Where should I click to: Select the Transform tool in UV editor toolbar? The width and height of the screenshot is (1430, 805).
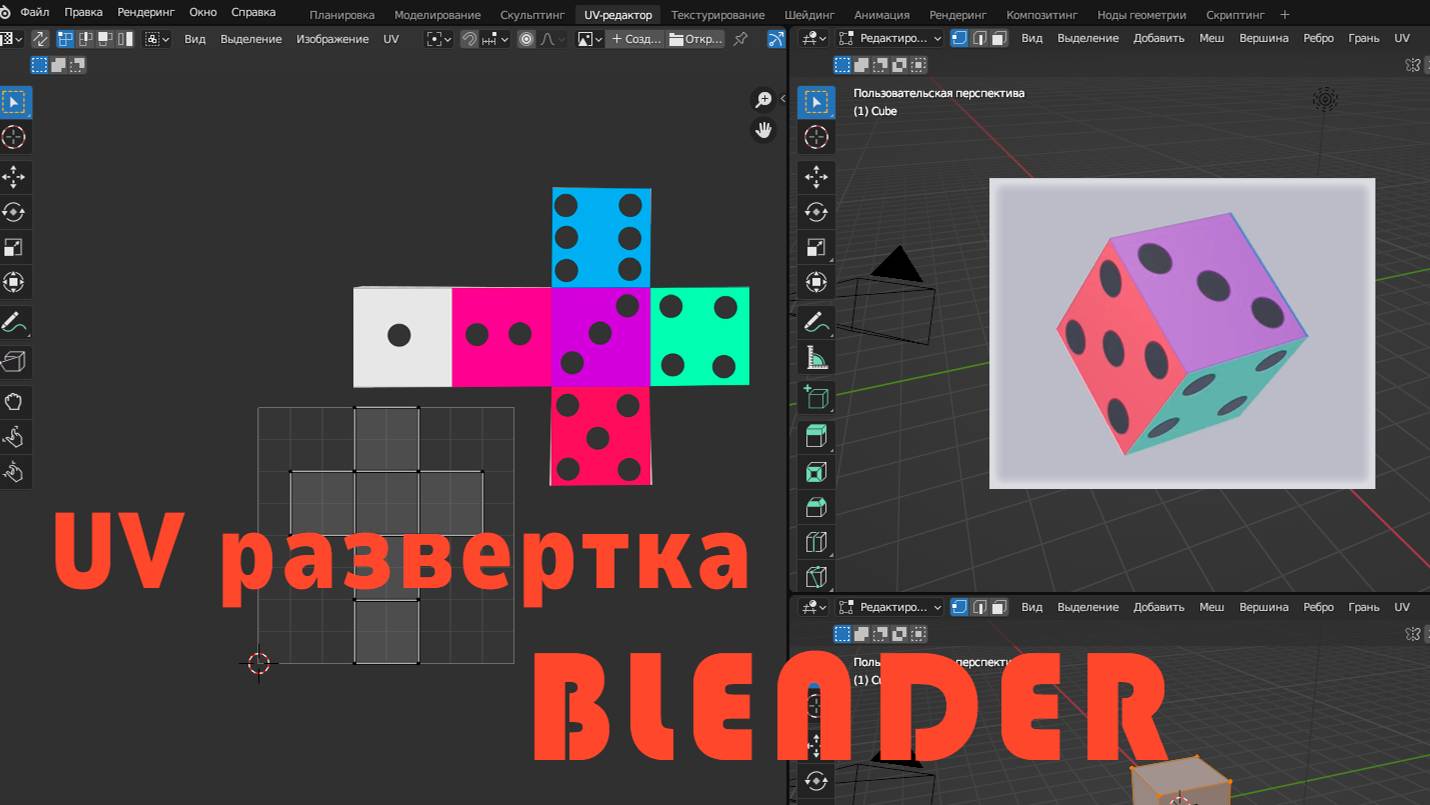click(14, 282)
